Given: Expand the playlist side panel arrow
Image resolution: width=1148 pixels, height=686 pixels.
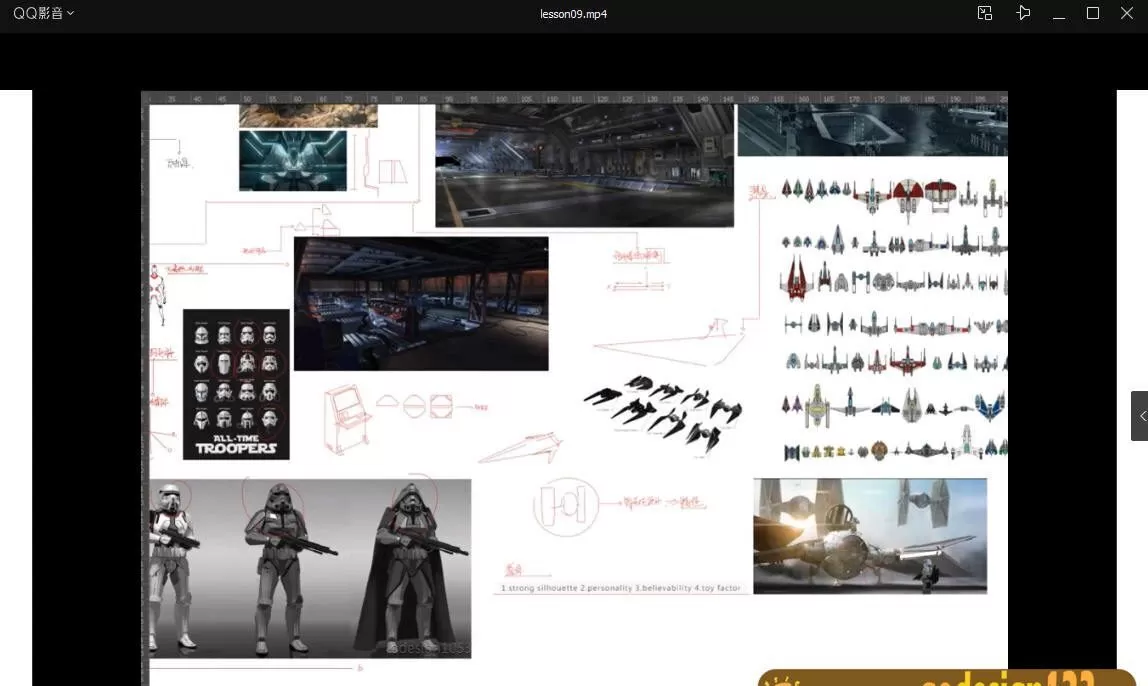Looking at the screenshot, I should [1141, 416].
